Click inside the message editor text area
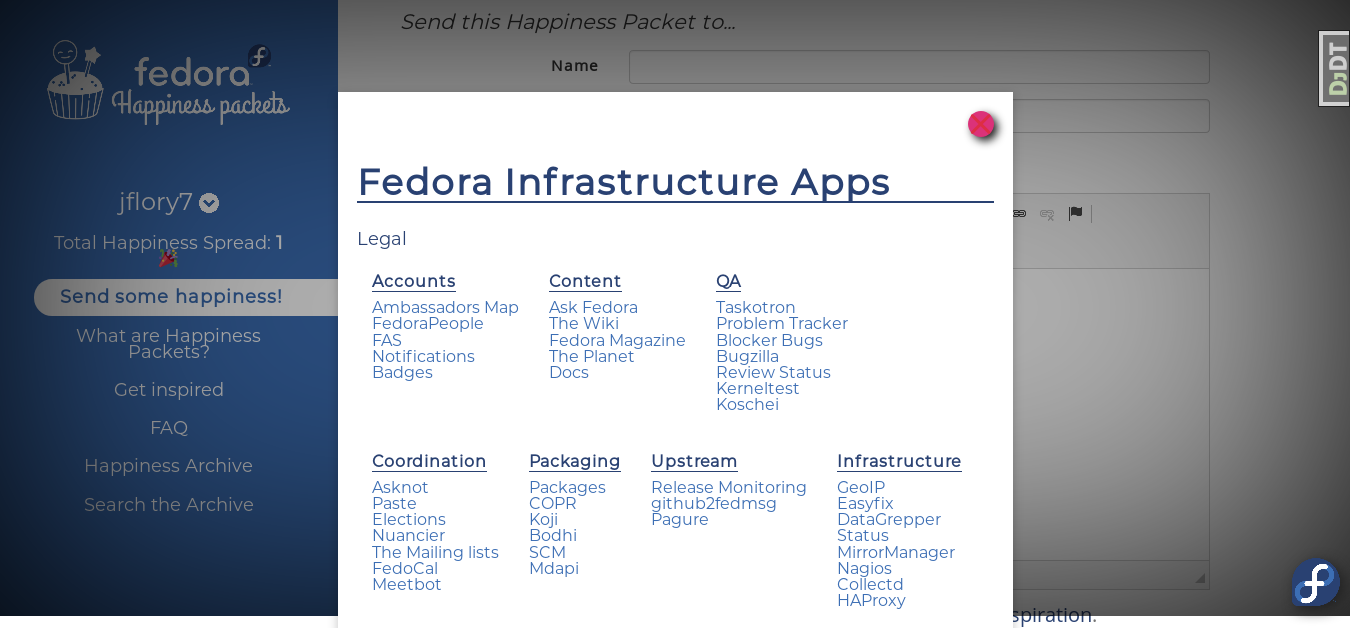 click(1110, 414)
